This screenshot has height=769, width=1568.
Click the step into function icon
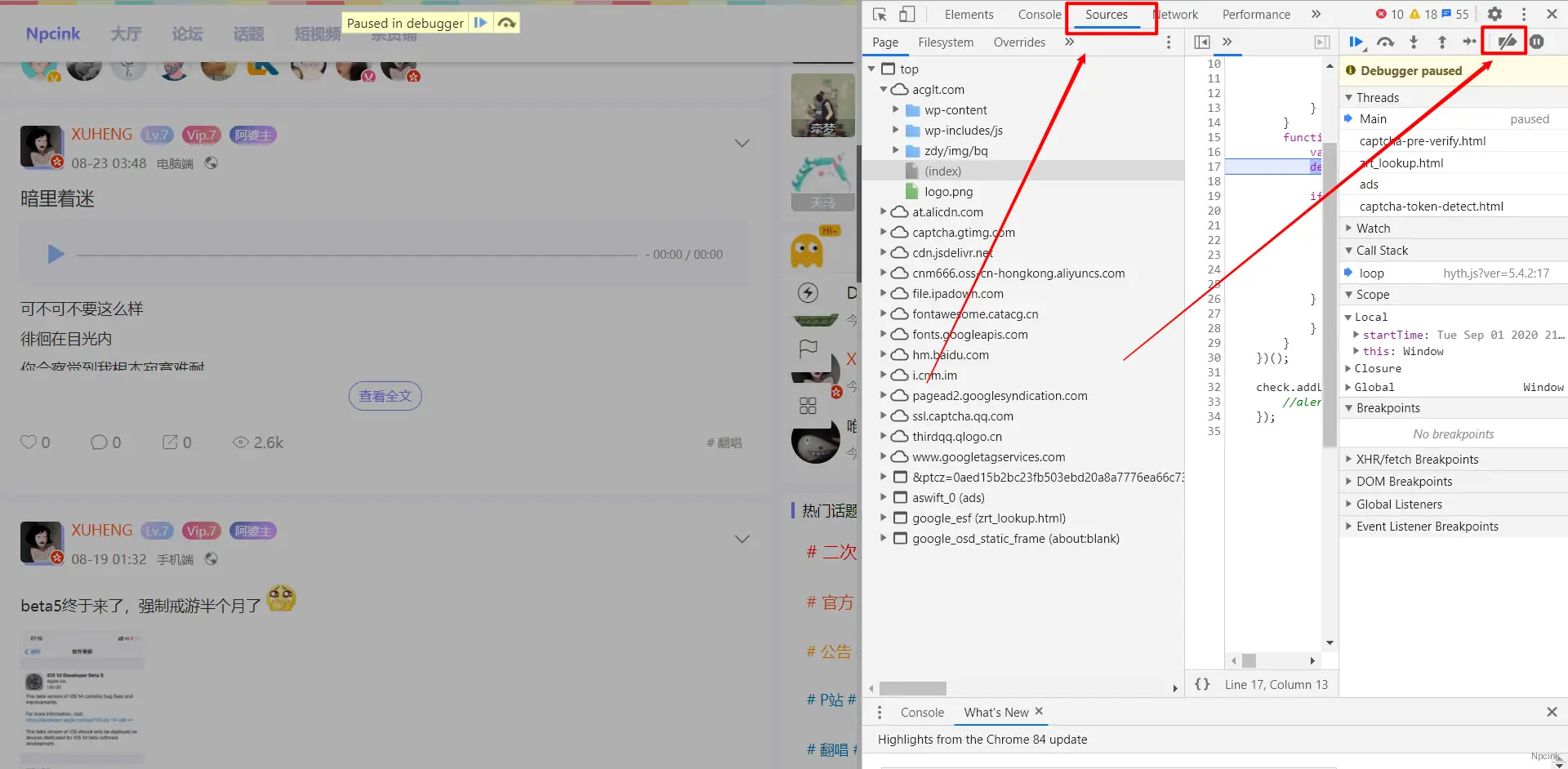(x=1414, y=42)
